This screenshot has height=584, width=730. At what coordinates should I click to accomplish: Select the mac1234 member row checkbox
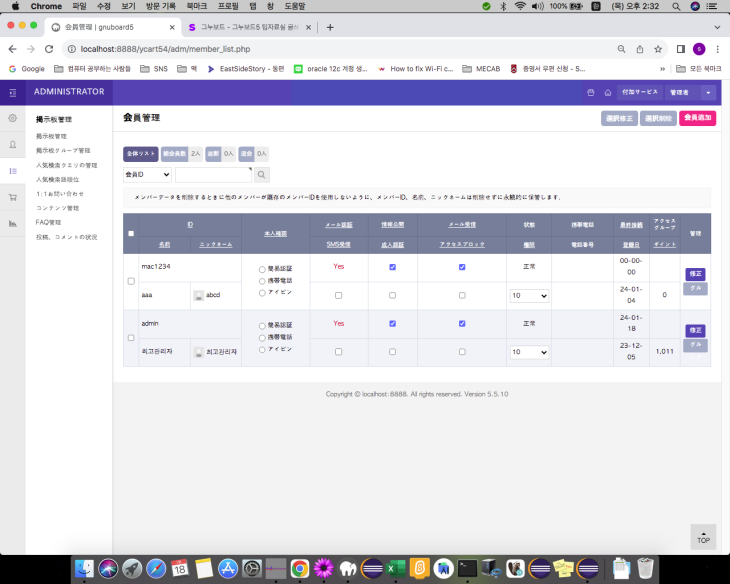pyautogui.click(x=131, y=282)
